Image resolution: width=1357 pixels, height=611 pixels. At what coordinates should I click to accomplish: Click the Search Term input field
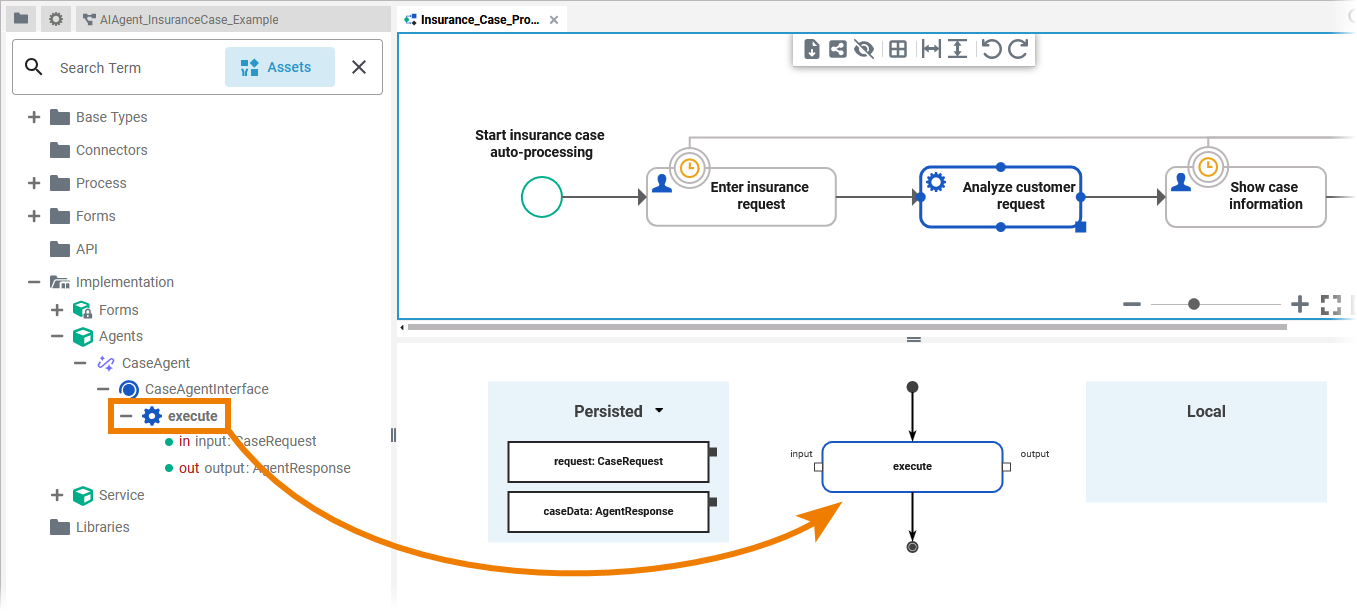135,68
